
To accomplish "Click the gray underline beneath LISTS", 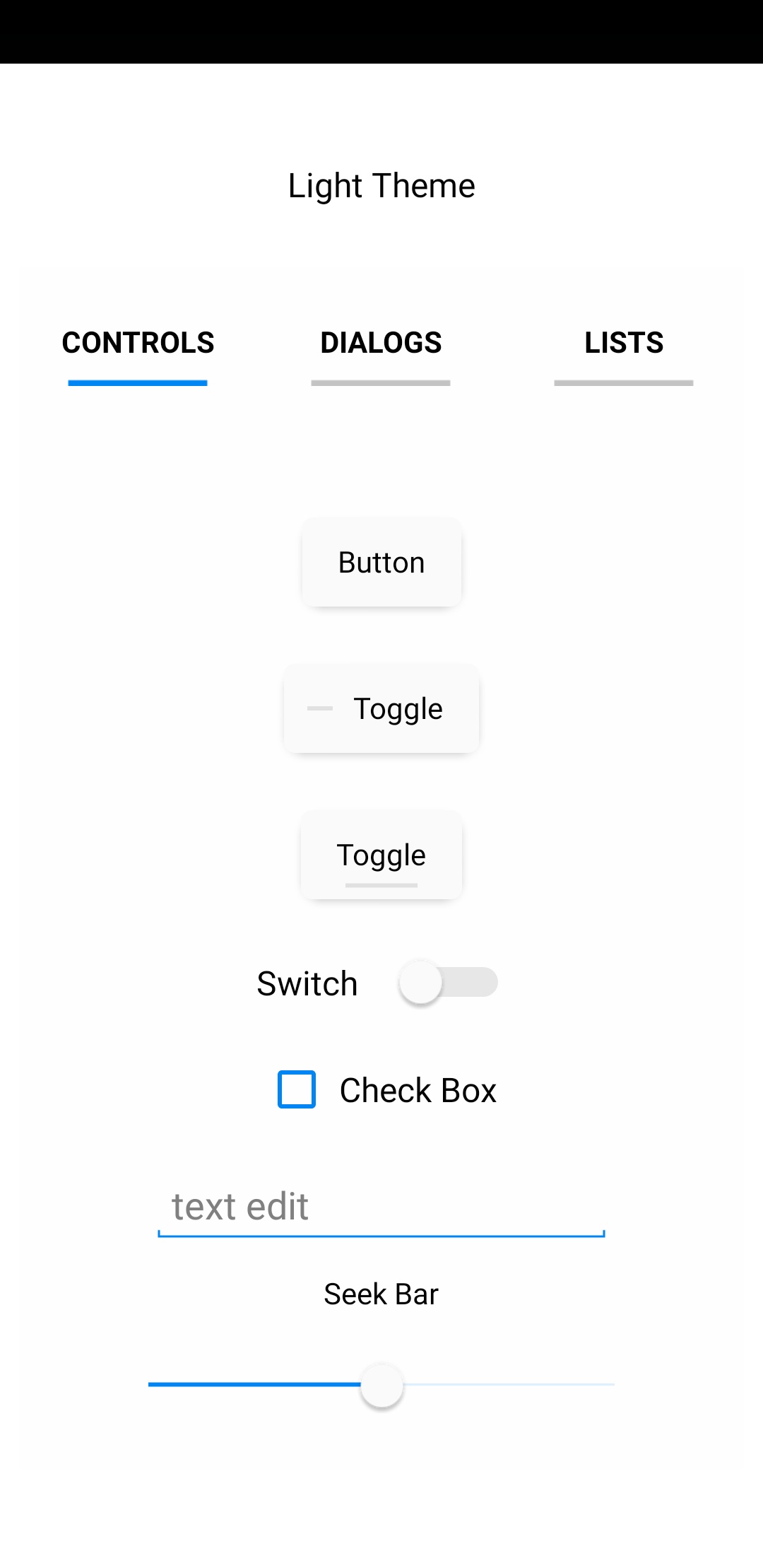I will 624,383.
